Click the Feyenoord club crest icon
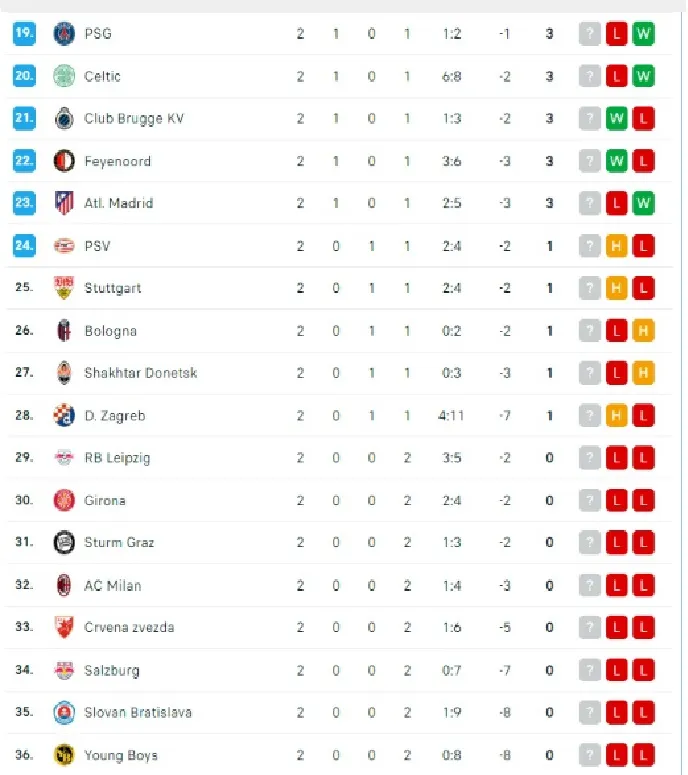The image size is (688, 775). pos(64,161)
